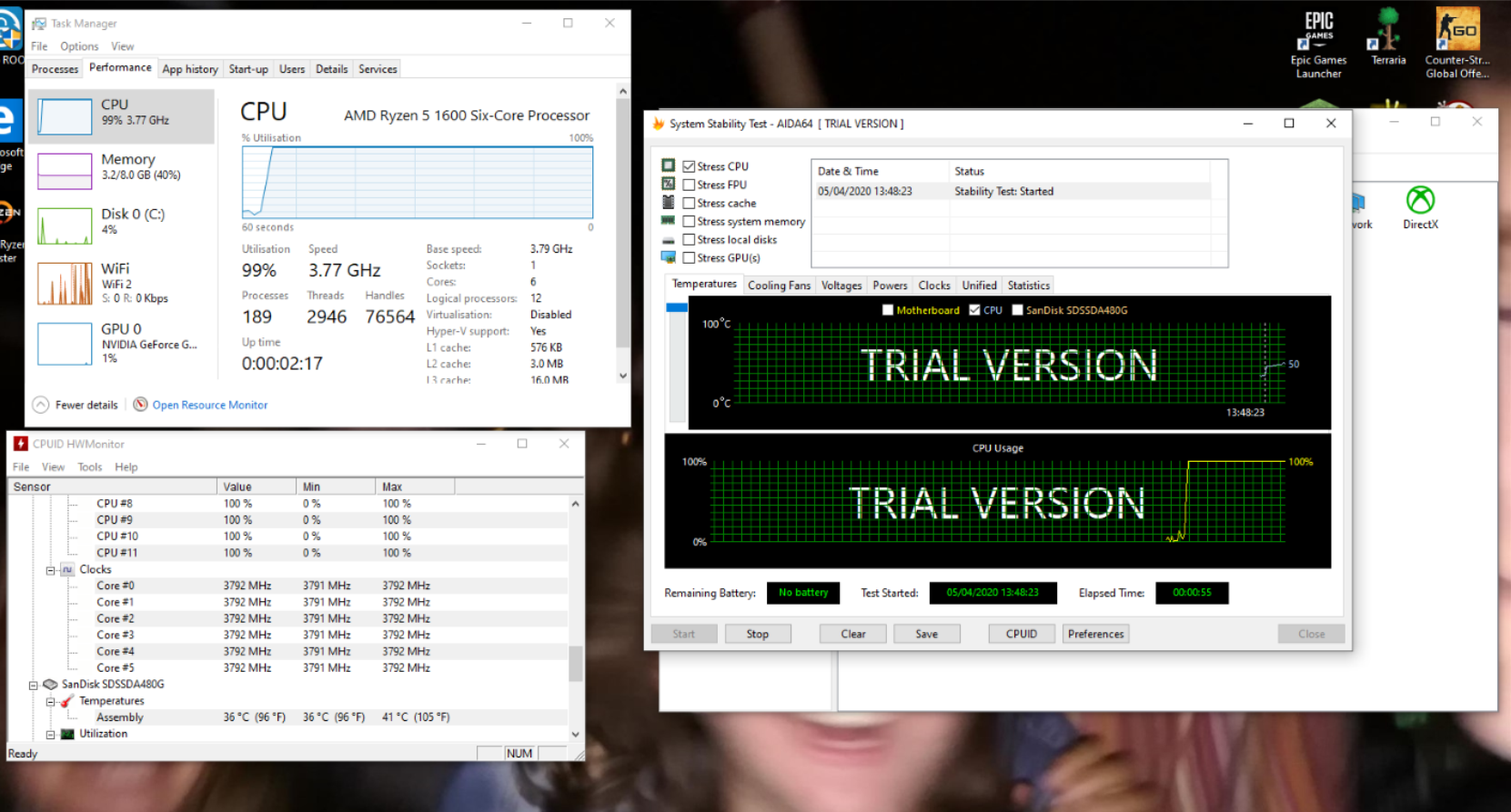The image size is (1511, 812).
Task: Collapse the SanDisk SDSSDA480G tree node
Action: 34,685
